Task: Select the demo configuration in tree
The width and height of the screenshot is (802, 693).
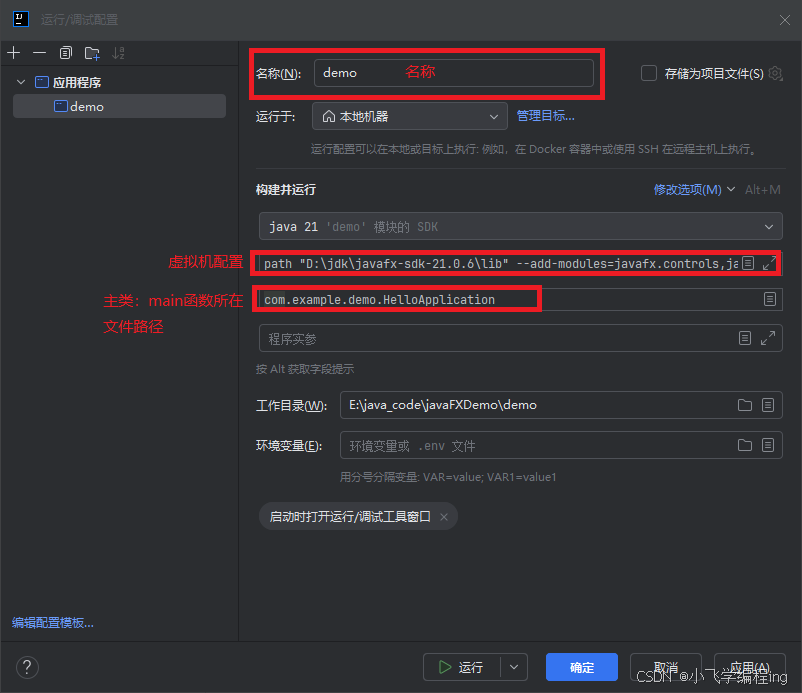Action: [x=119, y=106]
